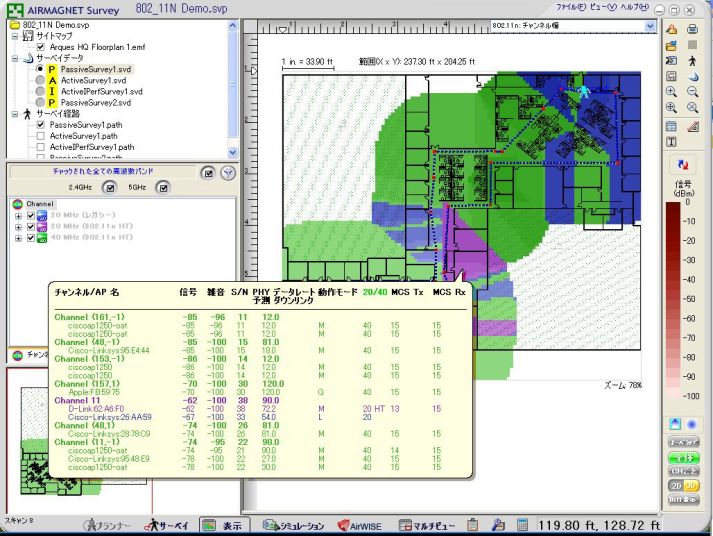Click the zoom out magnifier icon
Screen dimensions: 713x536
coord(692,91)
